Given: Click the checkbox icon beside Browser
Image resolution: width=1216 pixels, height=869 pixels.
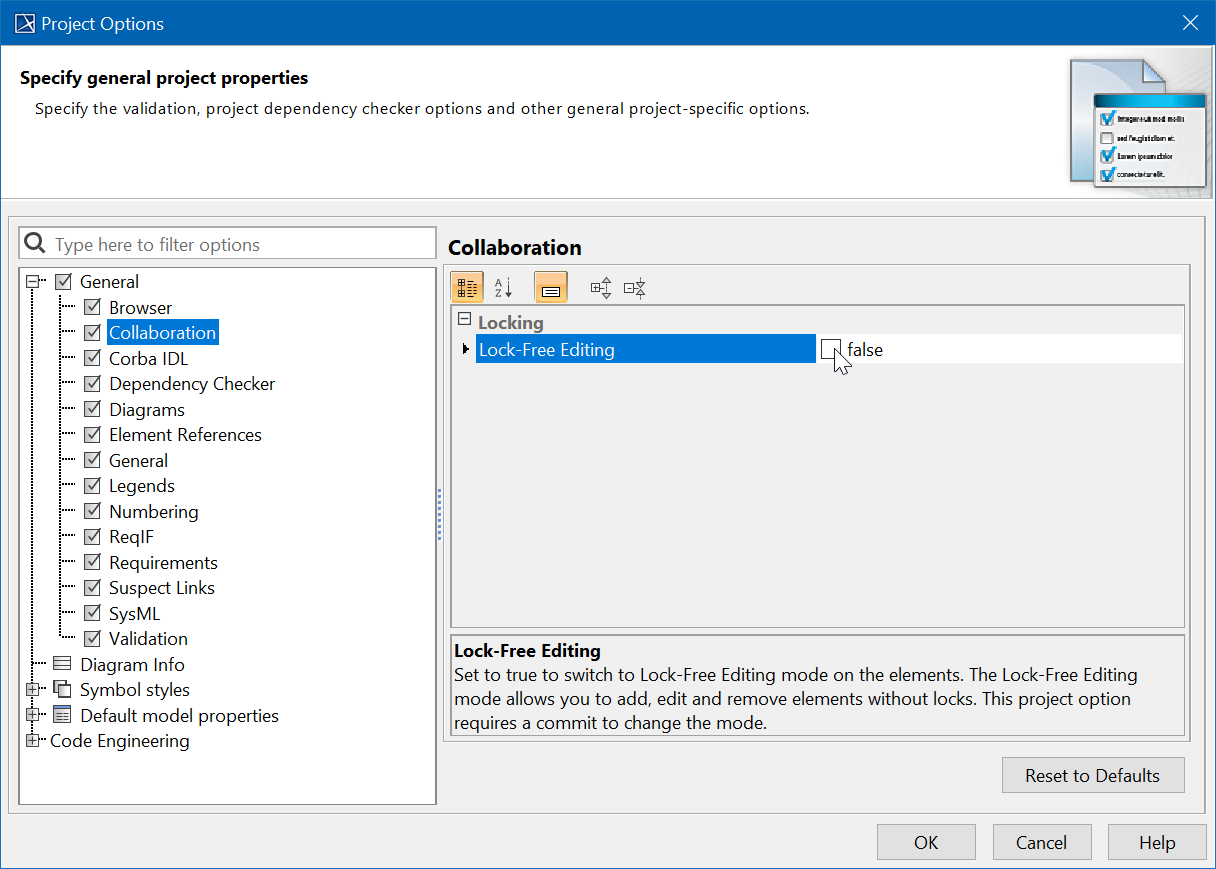Looking at the screenshot, I should [x=92, y=308].
